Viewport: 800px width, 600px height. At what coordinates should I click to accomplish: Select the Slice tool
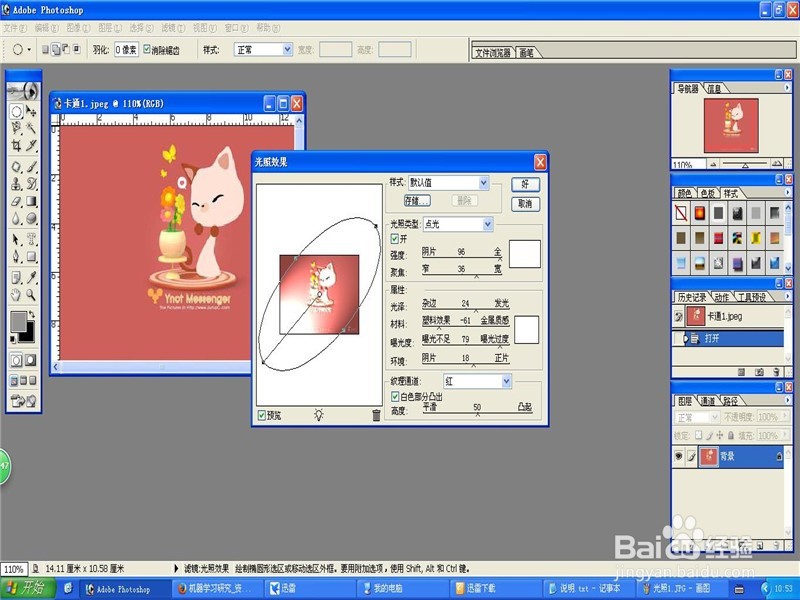31,146
